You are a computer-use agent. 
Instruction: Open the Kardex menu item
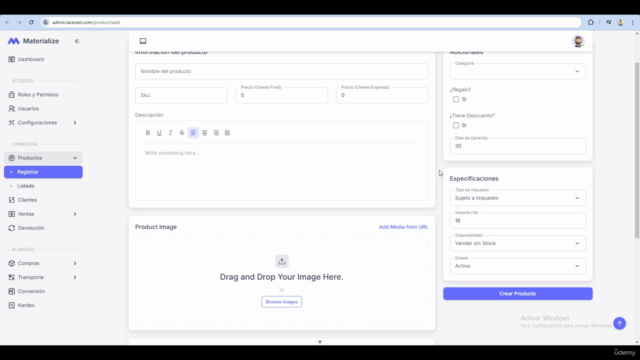click(43, 305)
